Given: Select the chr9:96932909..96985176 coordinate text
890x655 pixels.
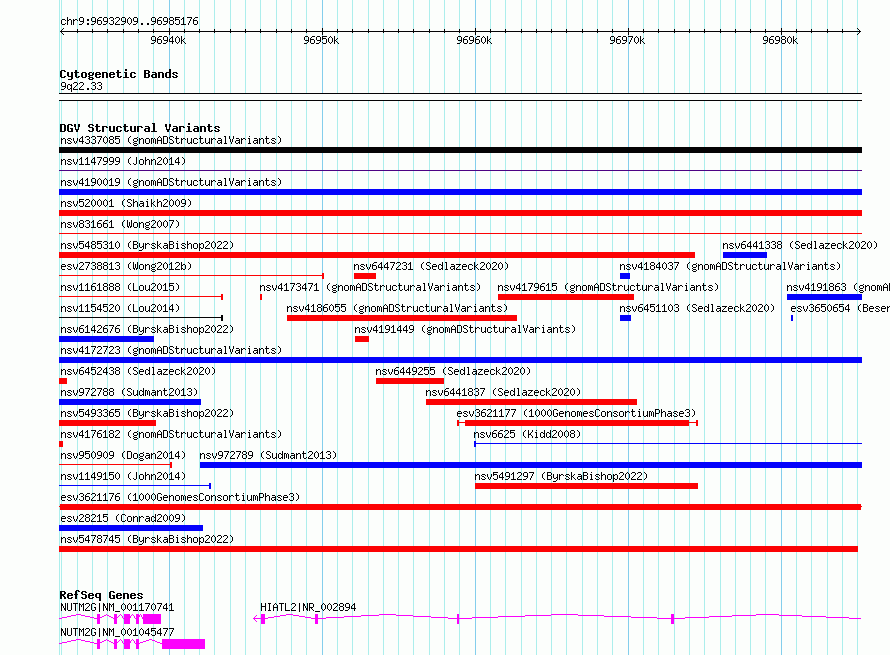Looking at the screenshot, I should (x=129, y=22).
